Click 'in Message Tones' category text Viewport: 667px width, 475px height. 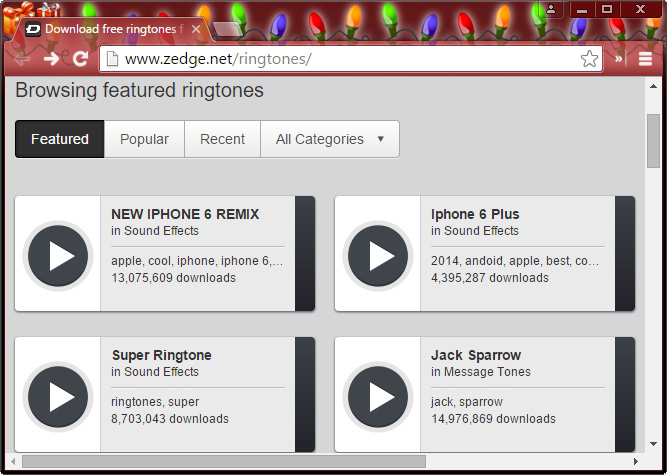(x=481, y=372)
